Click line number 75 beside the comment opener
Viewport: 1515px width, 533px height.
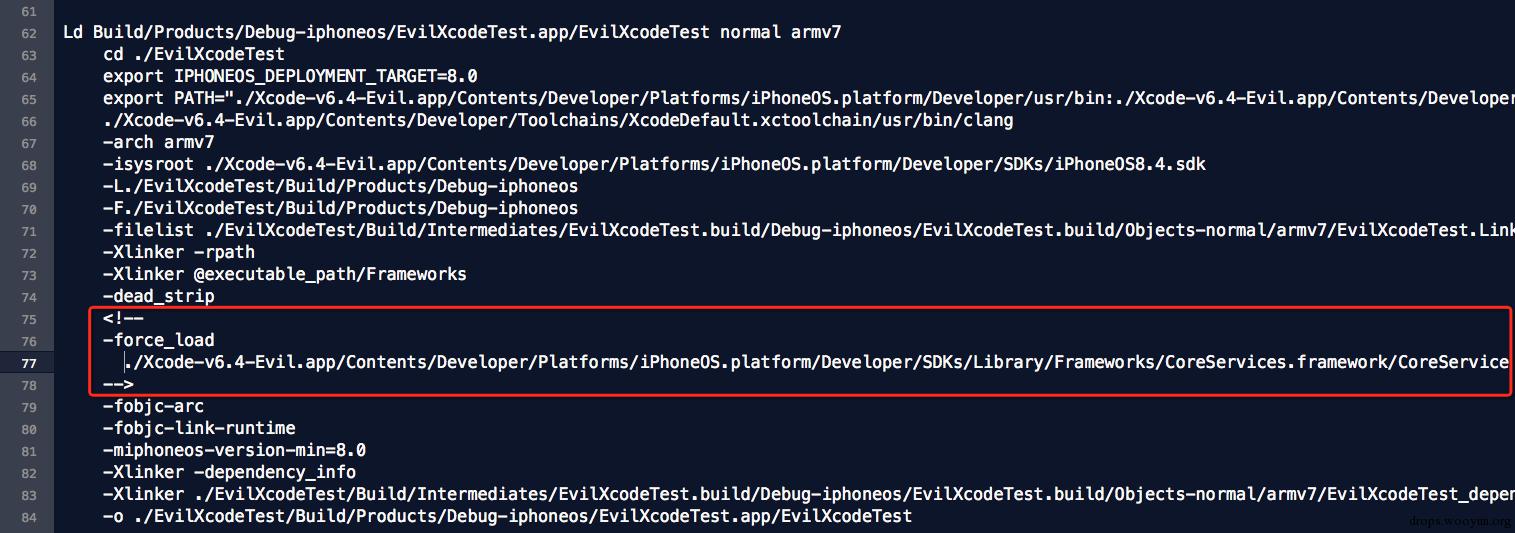27,319
